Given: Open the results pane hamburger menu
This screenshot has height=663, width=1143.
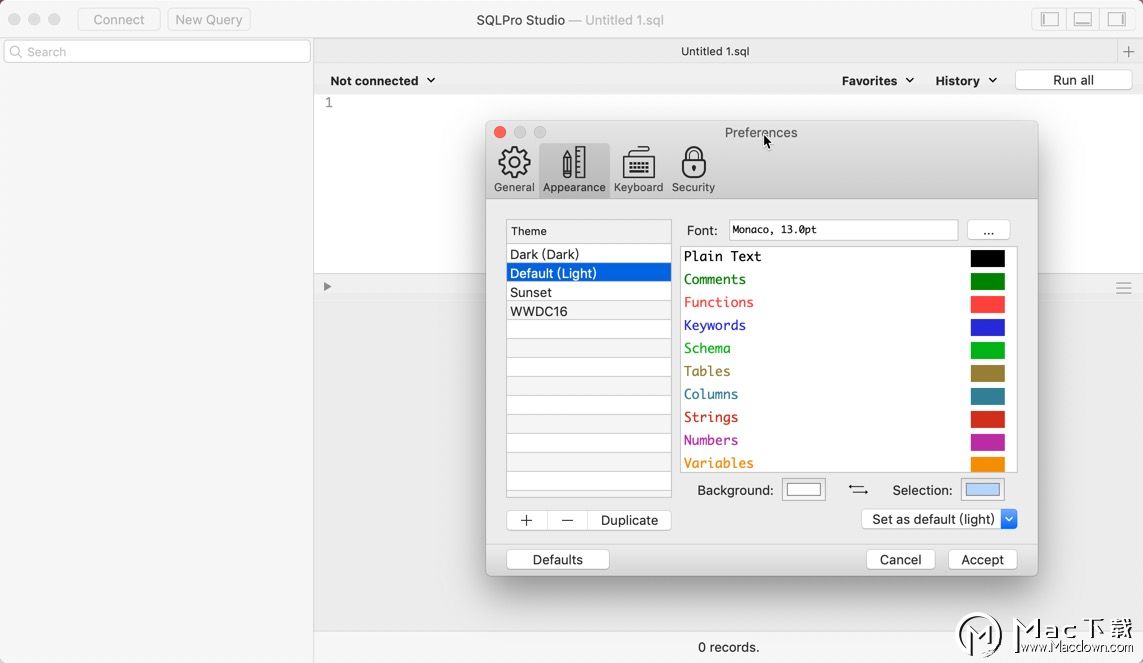Looking at the screenshot, I should coord(1123,288).
